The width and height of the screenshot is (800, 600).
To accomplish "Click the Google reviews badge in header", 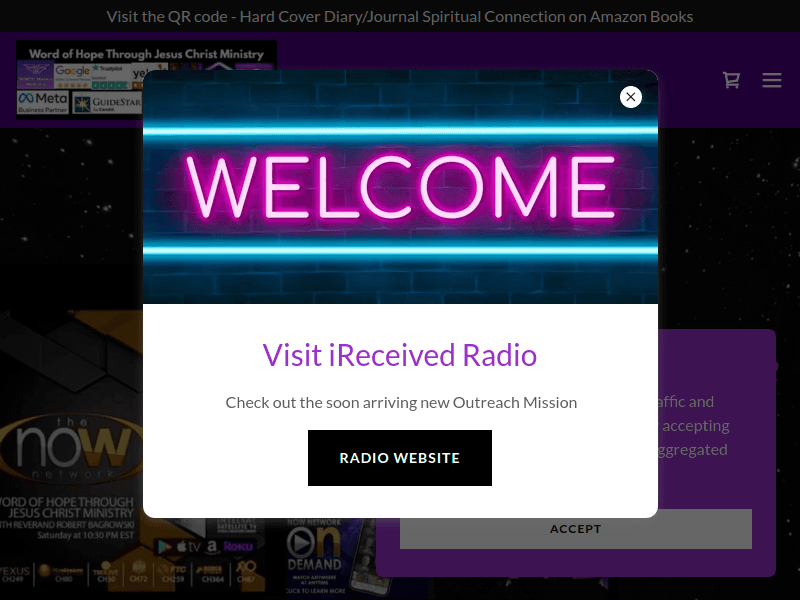I will 73,73.
